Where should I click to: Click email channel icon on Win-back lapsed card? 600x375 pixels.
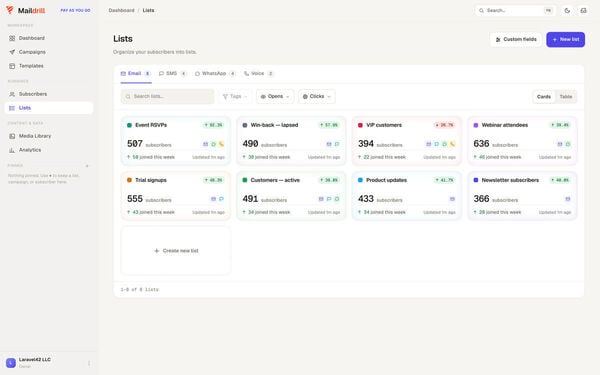(x=329, y=144)
